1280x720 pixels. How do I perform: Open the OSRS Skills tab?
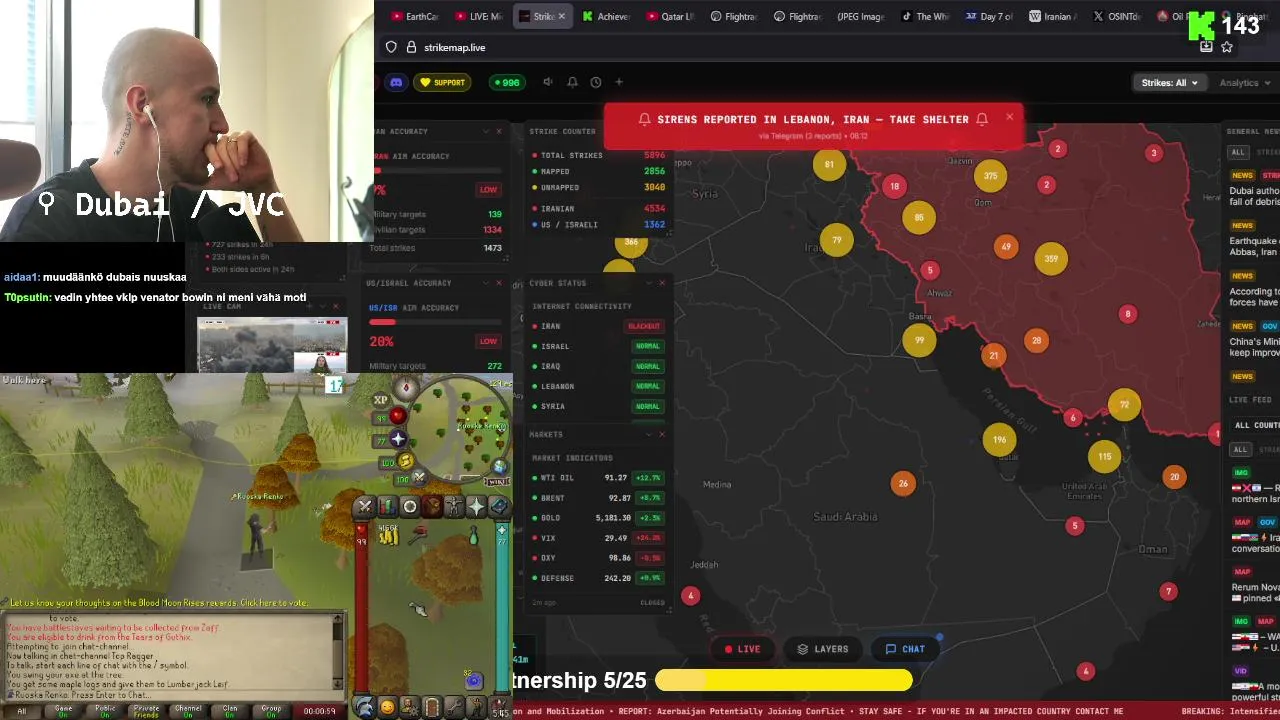(387, 507)
